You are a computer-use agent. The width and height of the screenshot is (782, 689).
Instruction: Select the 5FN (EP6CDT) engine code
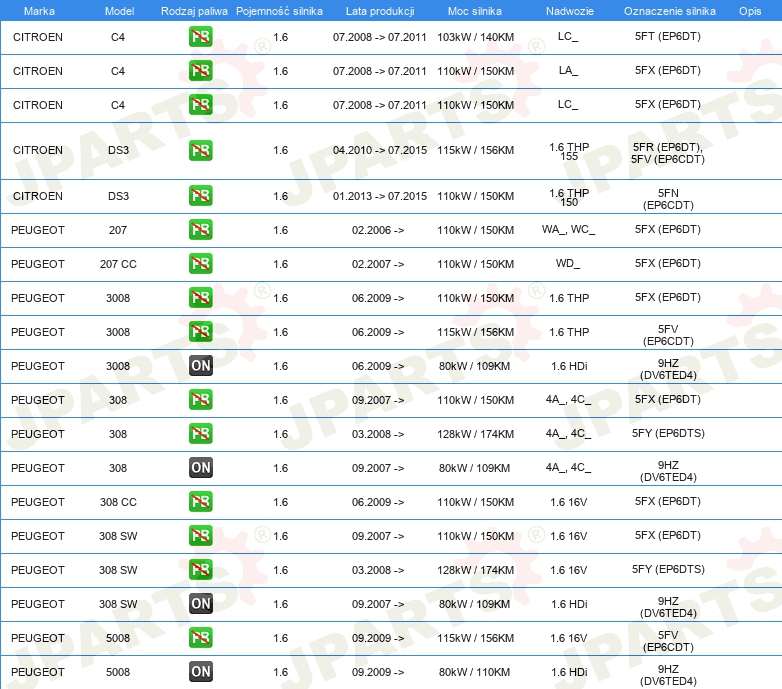pos(668,199)
